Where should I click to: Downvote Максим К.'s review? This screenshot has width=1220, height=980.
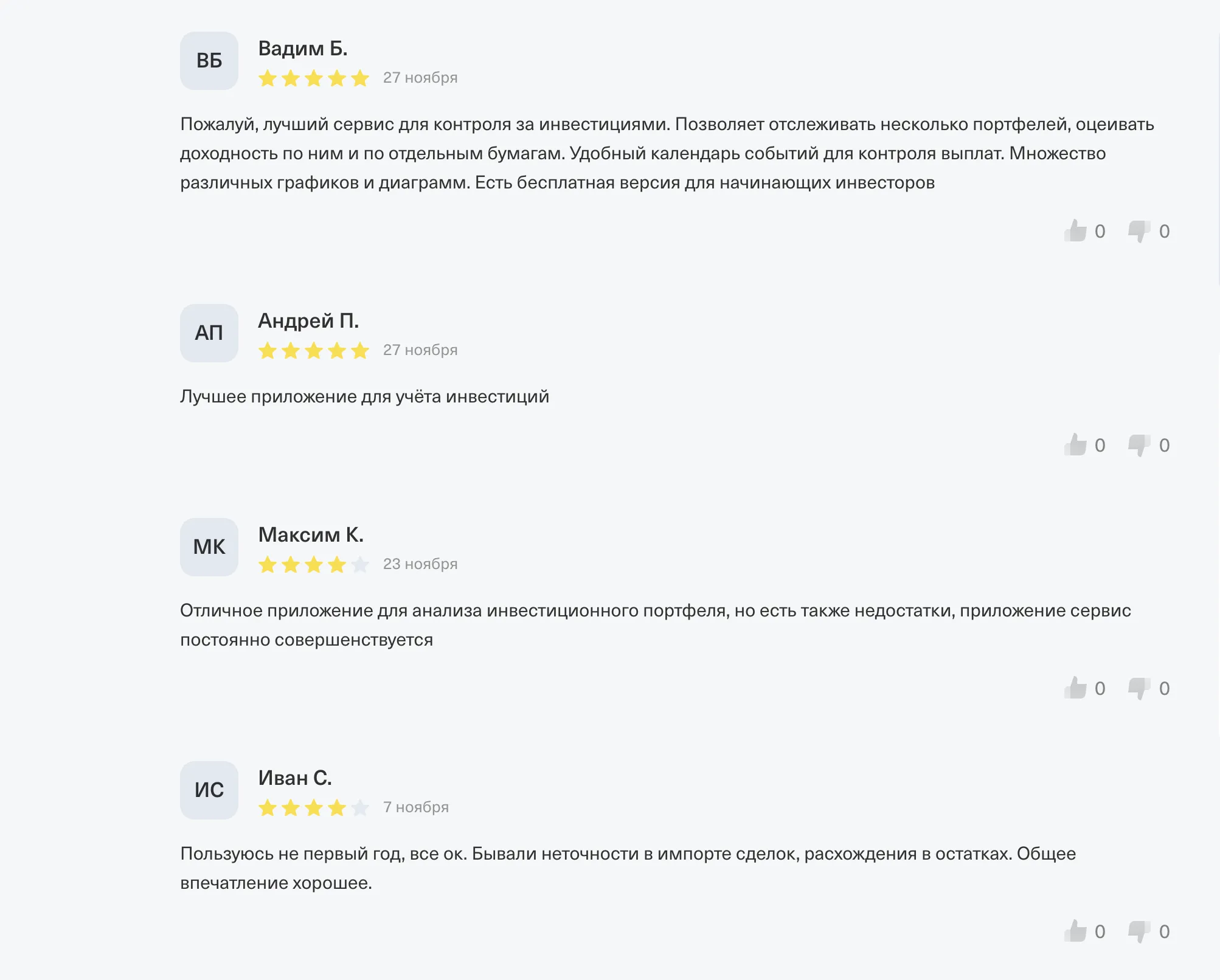pyautogui.click(x=1139, y=689)
